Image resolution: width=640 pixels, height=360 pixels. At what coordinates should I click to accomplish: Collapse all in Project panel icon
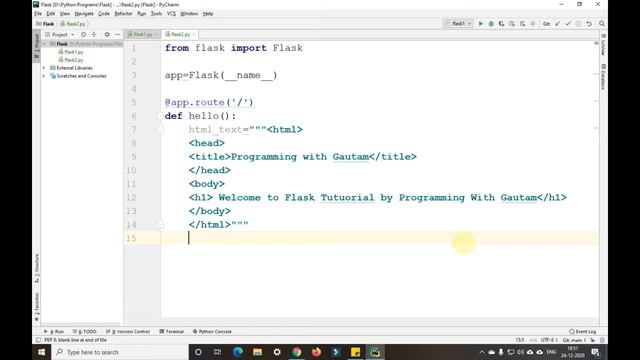tap(94, 35)
